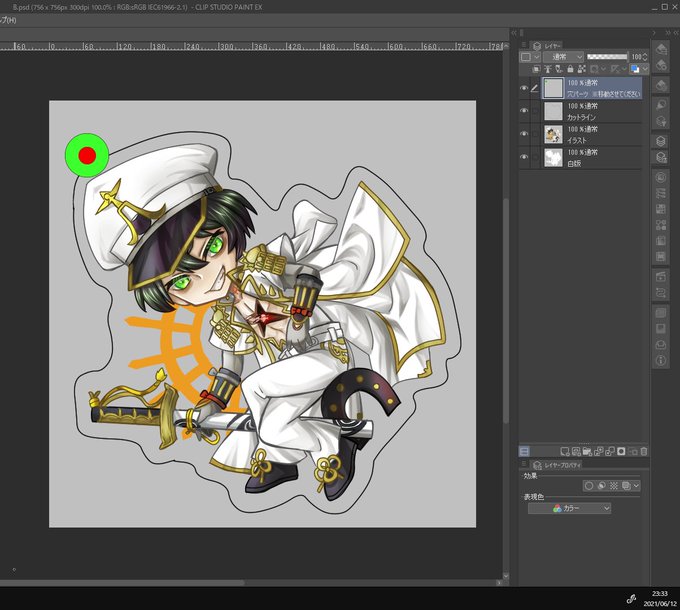Screen dimensions: 680x610
Task: Switch to the レイヤー panel tab
Action: coord(548,46)
